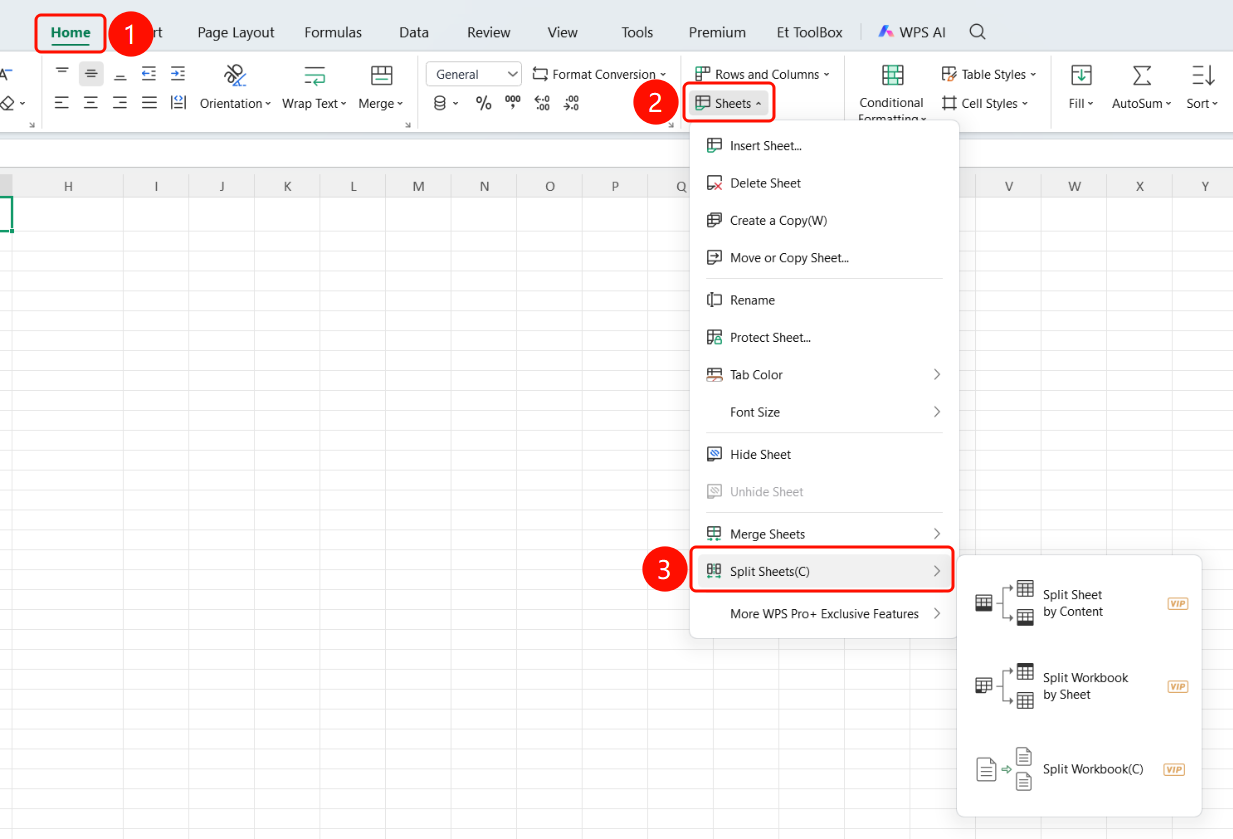Image resolution: width=1233 pixels, height=839 pixels.
Task: Select middle vertical alignment
Action: click(x=91, y=73)
